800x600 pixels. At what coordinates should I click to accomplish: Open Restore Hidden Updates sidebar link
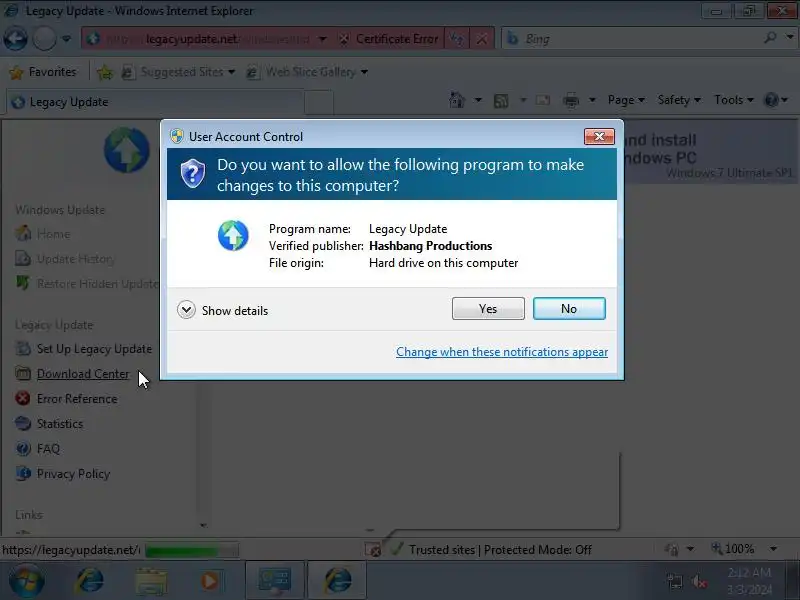point(98,284)
